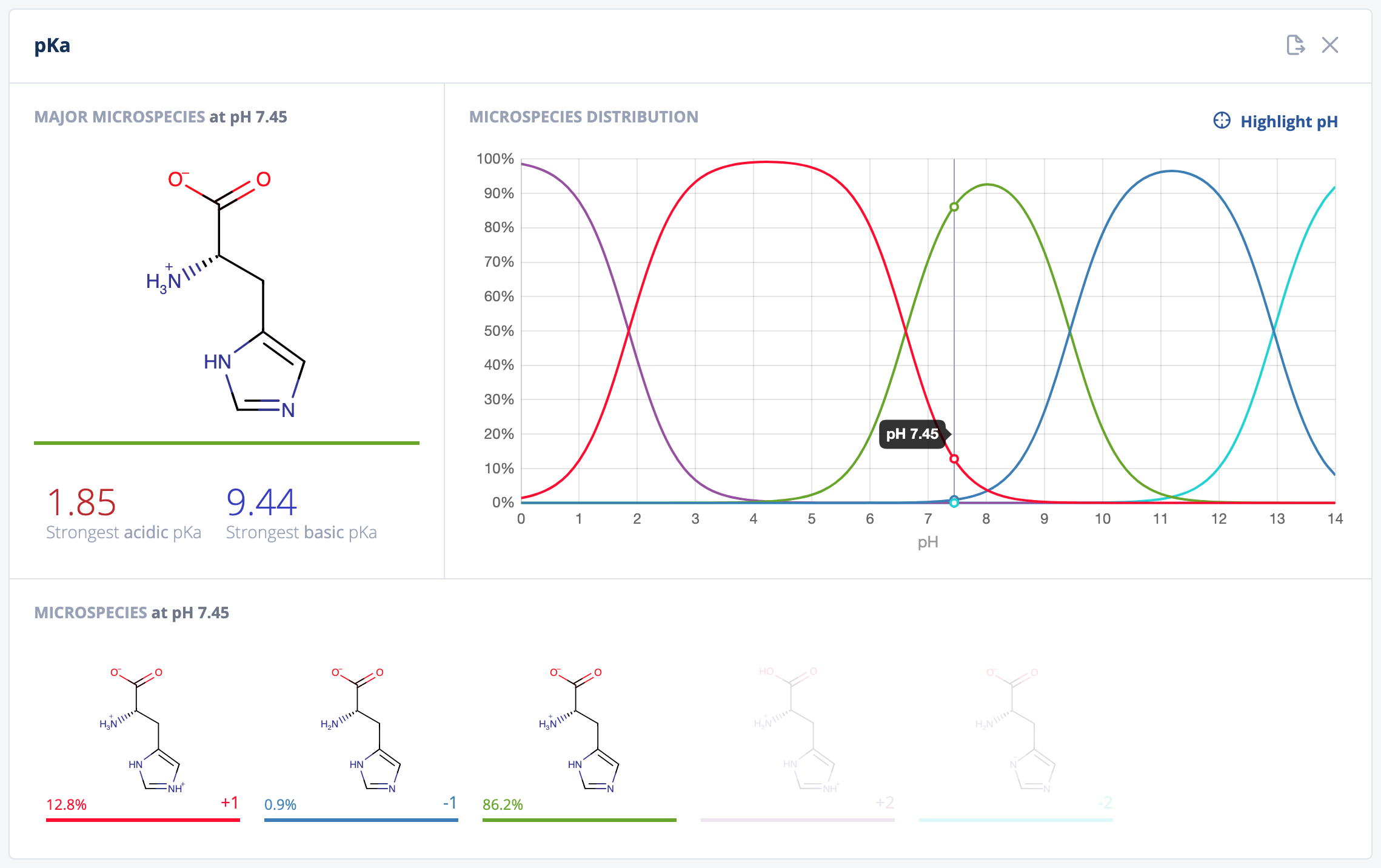This screenshot has height=868, width=1381.
Task: Click the green bar under major microspecies
Action: click(227, 443)
